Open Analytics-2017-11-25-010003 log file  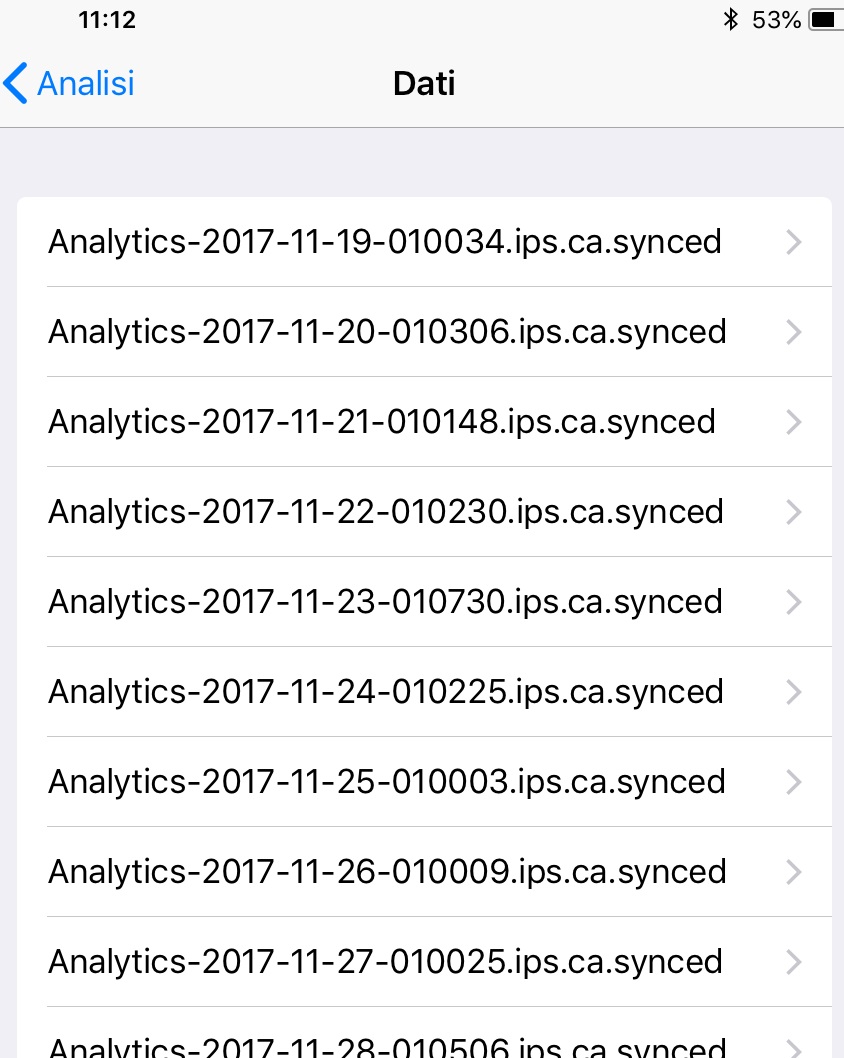(x=387, y=782)
